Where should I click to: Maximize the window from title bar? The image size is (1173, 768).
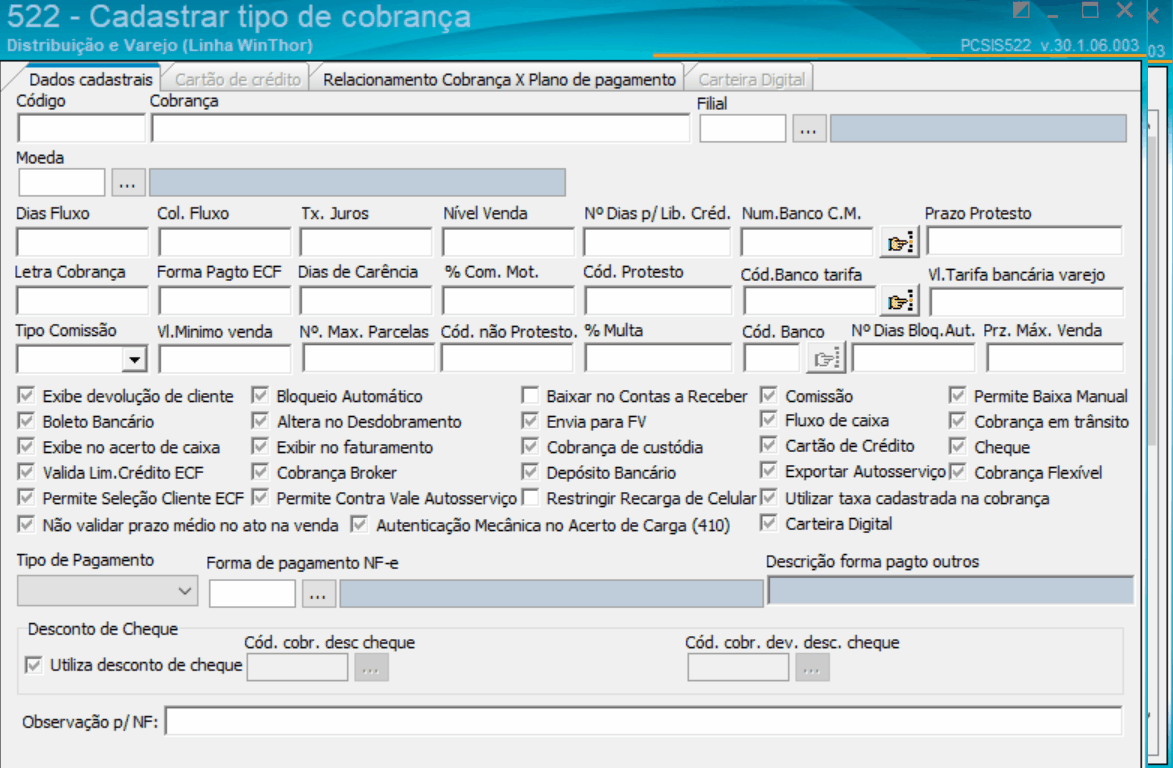[1090, 10]
